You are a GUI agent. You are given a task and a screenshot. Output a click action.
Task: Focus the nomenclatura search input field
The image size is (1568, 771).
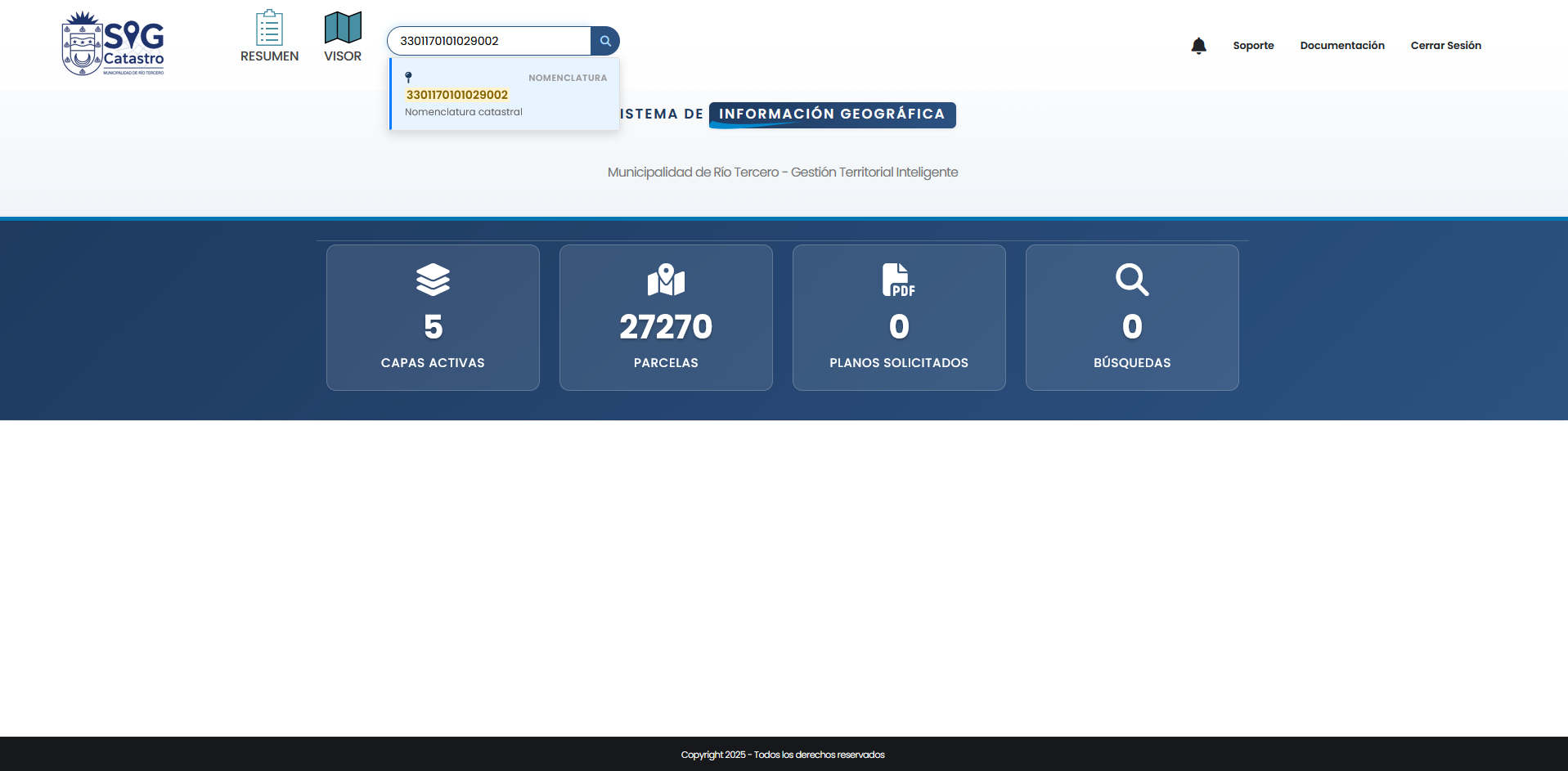click(488, 41)
